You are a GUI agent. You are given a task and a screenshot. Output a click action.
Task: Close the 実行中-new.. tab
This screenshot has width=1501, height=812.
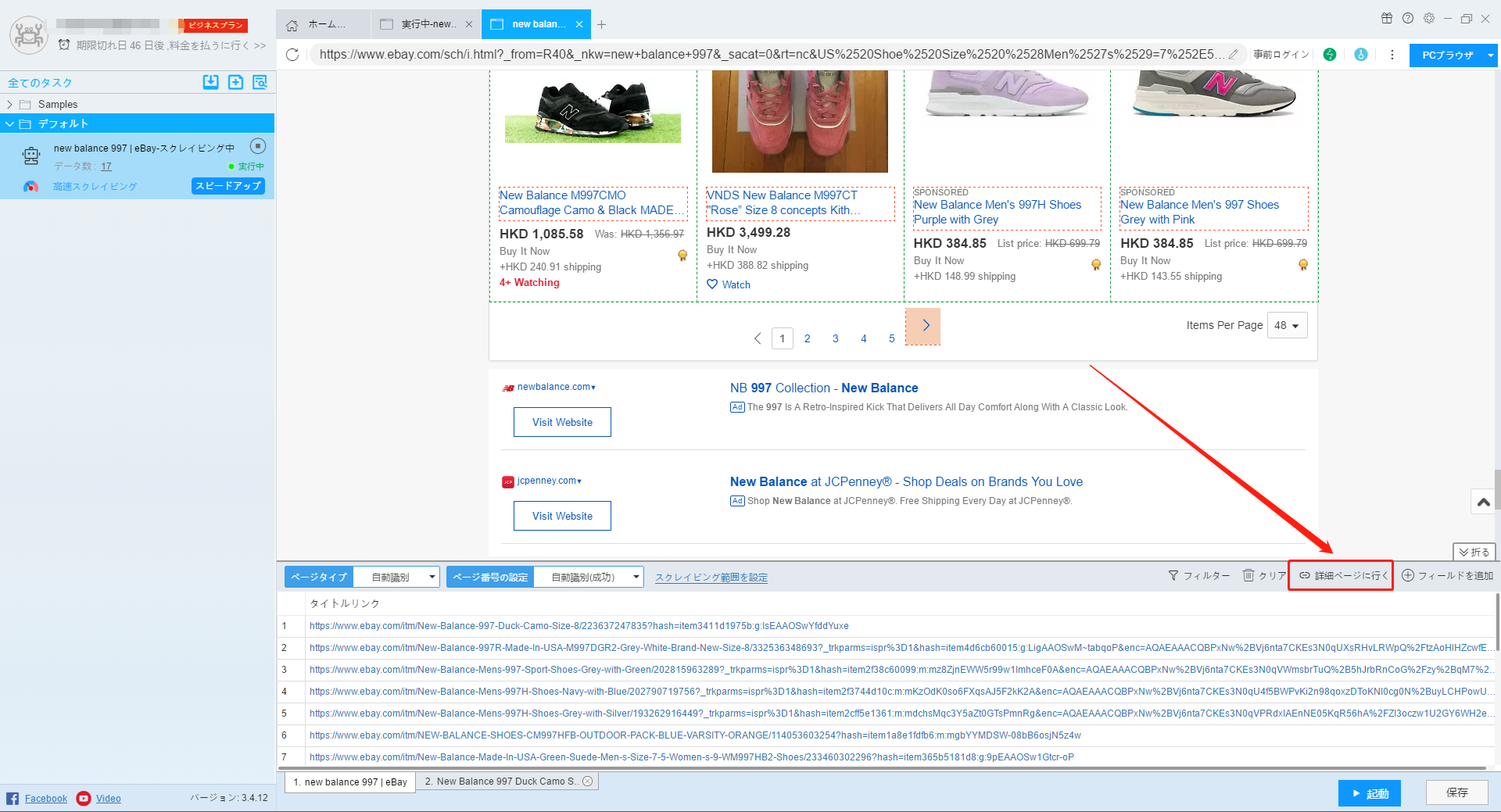[x=469, y=24]
